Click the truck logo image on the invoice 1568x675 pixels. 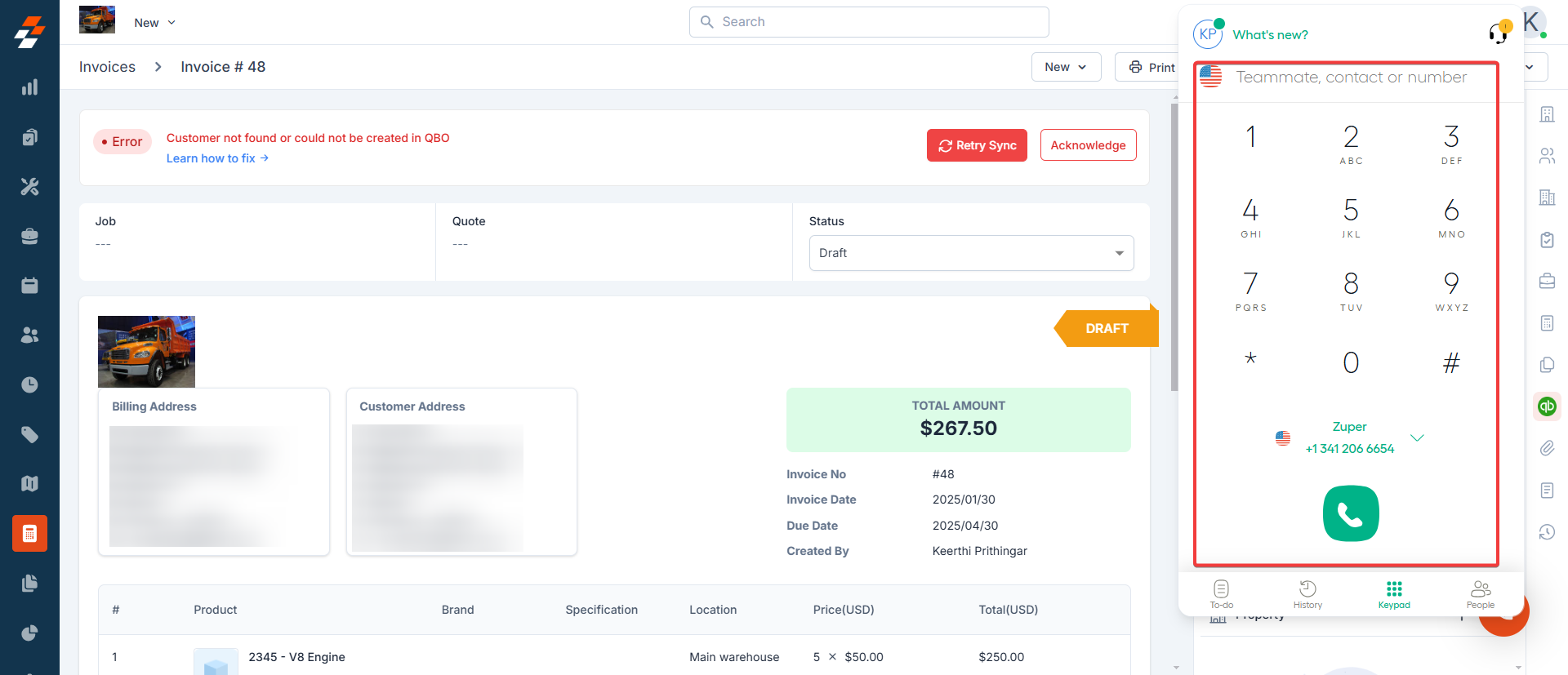pos(146,352)
